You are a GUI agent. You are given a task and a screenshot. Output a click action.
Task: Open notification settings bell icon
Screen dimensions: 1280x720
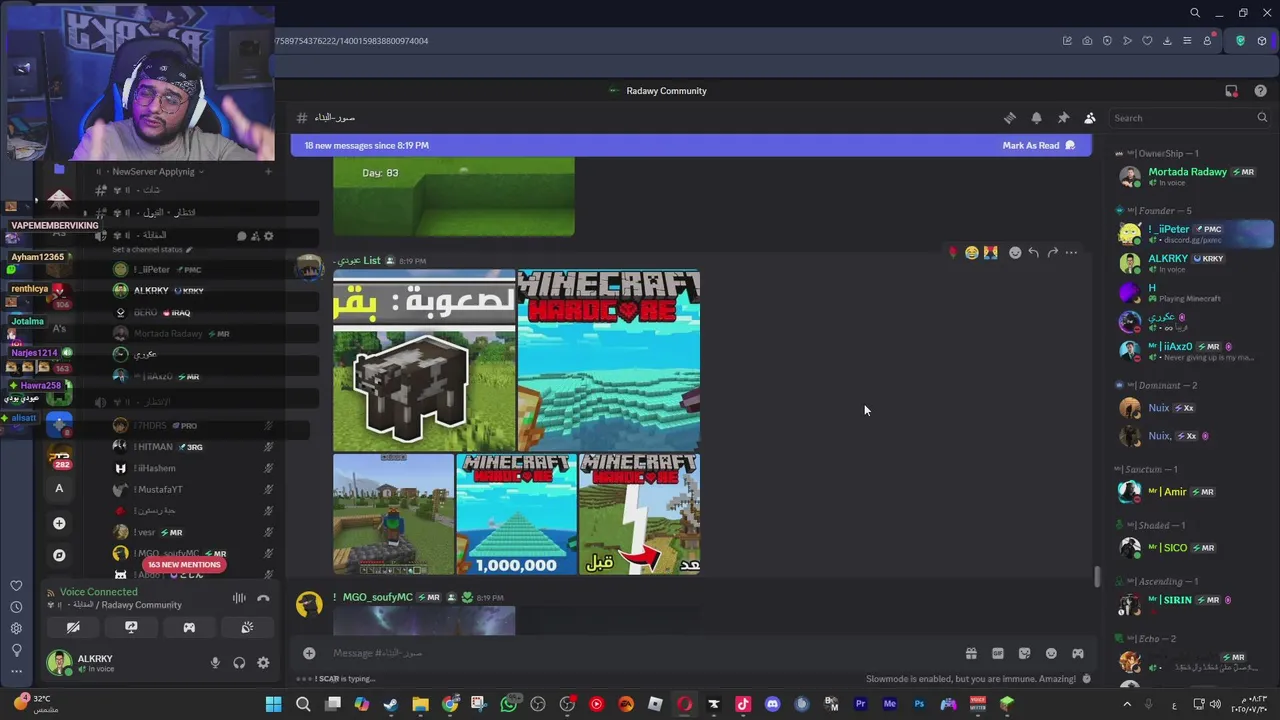(x=1037, y=118)
